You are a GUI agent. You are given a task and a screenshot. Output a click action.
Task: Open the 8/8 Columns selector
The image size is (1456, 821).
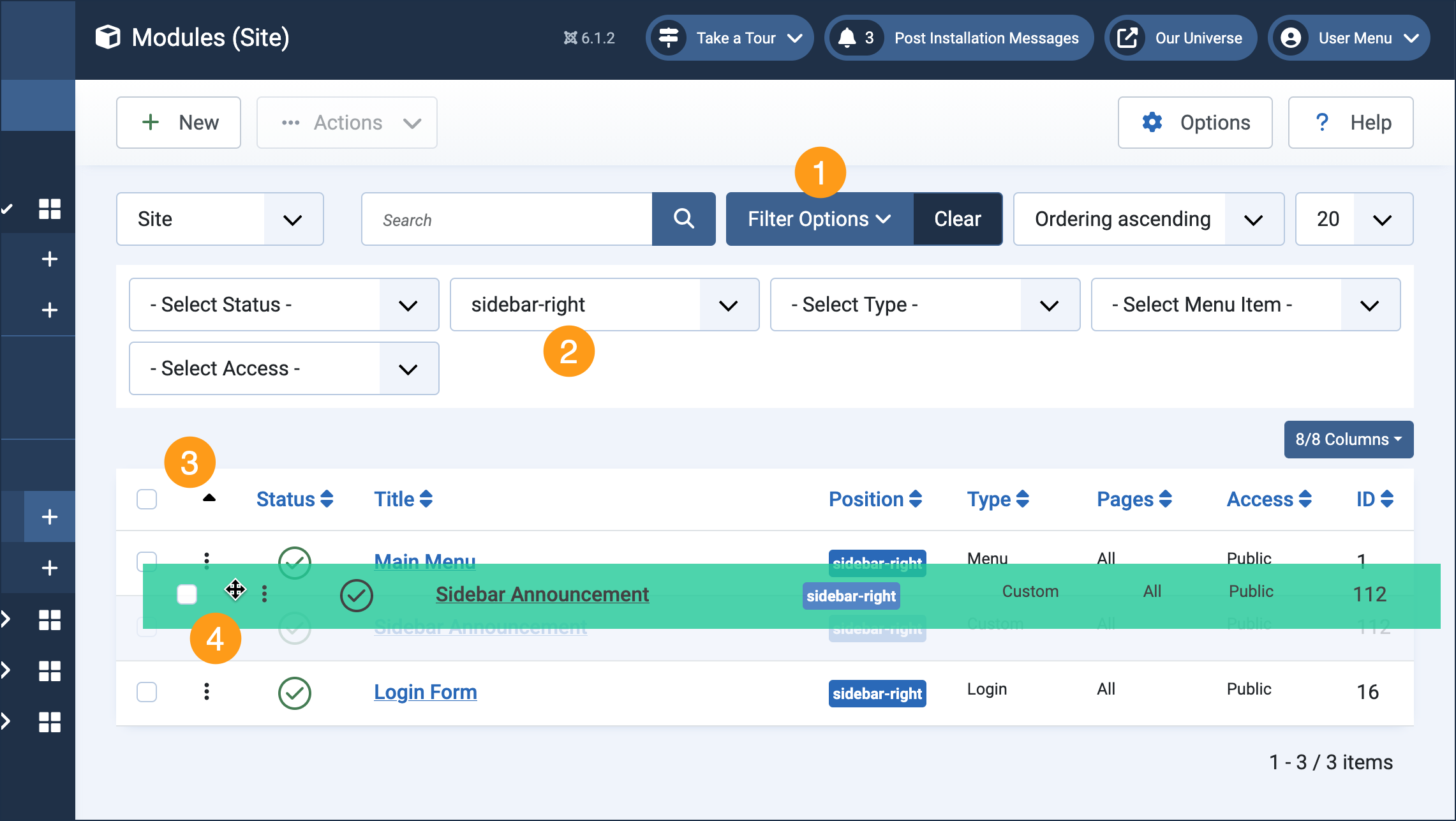point(1349,439)
